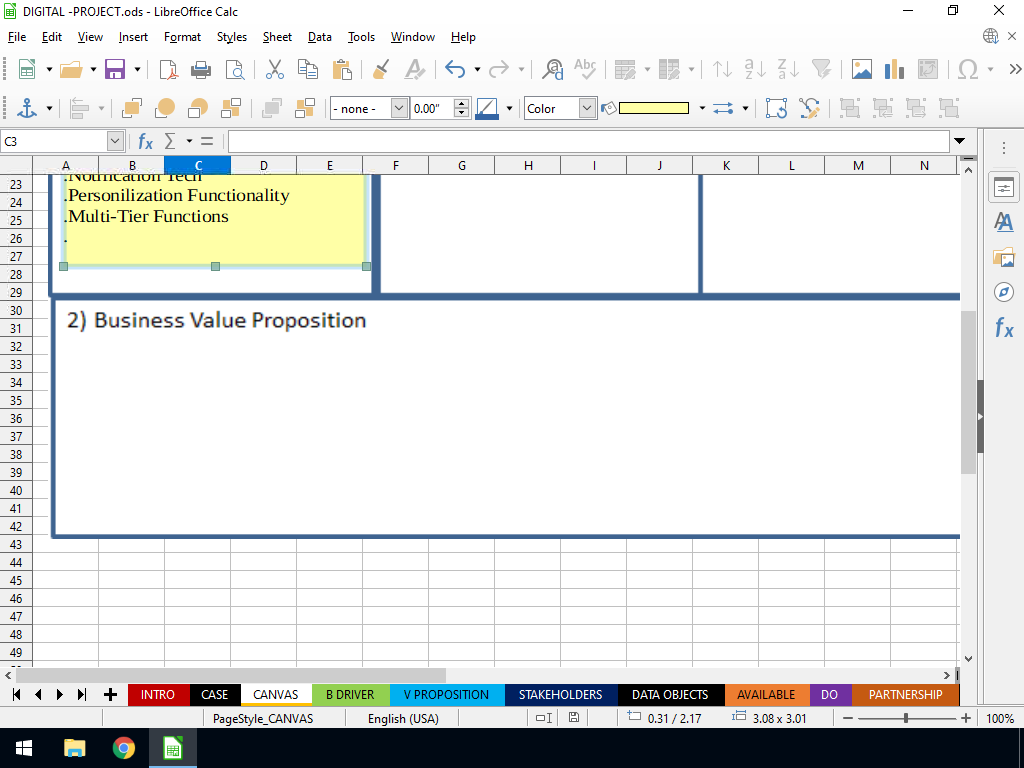
Task: Open Find & Replace icon
Action: click(x=552, y=69)
